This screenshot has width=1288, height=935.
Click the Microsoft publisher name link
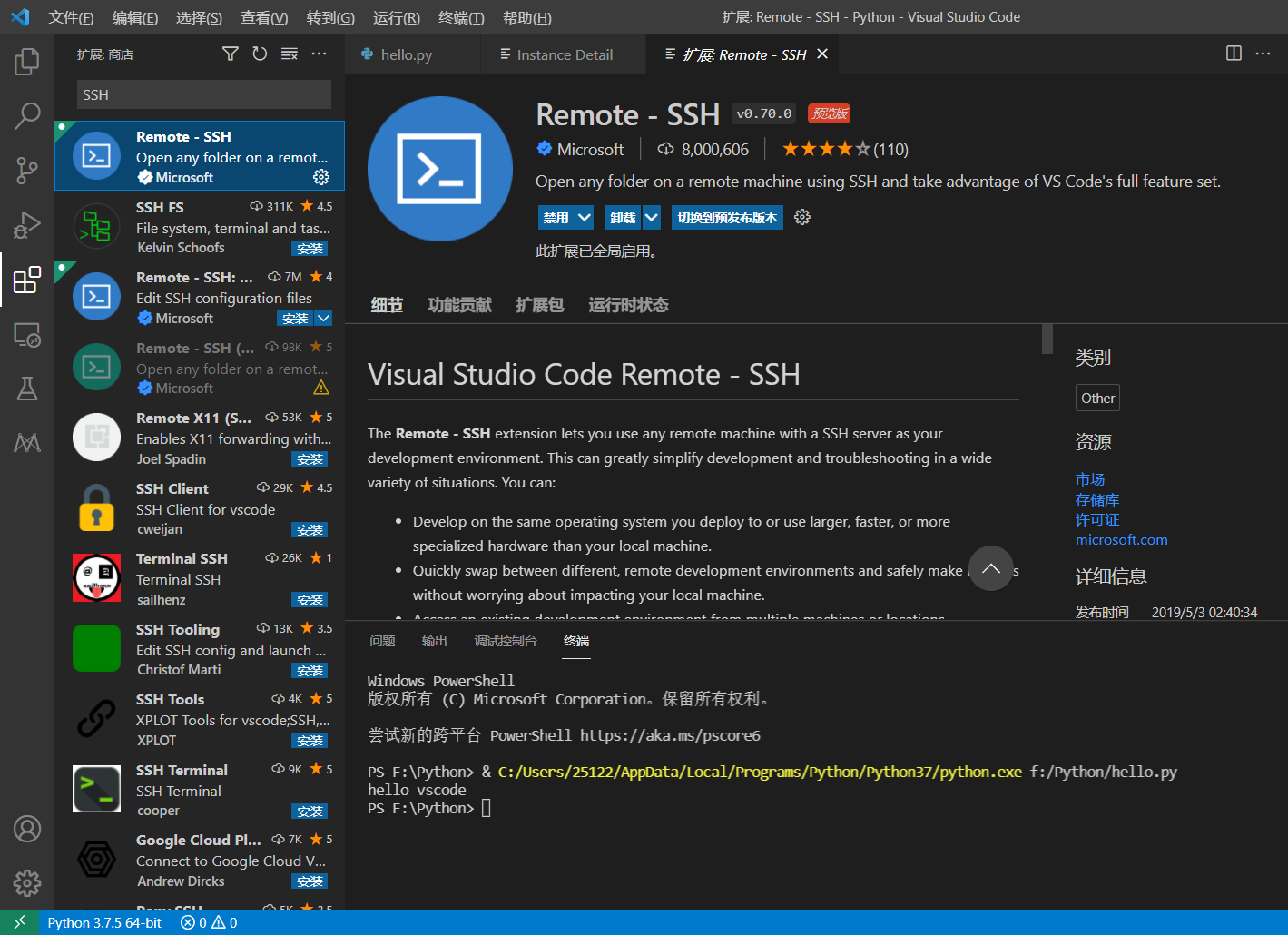(590, 149)
